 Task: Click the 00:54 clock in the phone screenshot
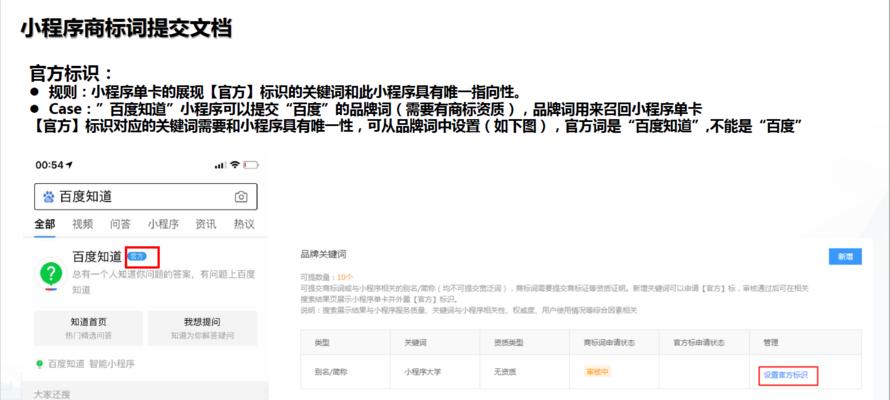(49, 165)
